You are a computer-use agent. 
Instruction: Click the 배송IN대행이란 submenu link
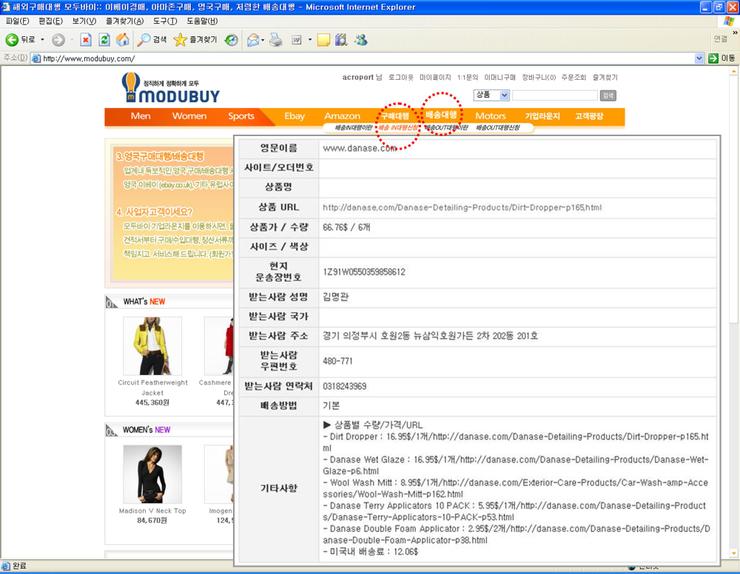pyautogui.click(x=353, y=128)
